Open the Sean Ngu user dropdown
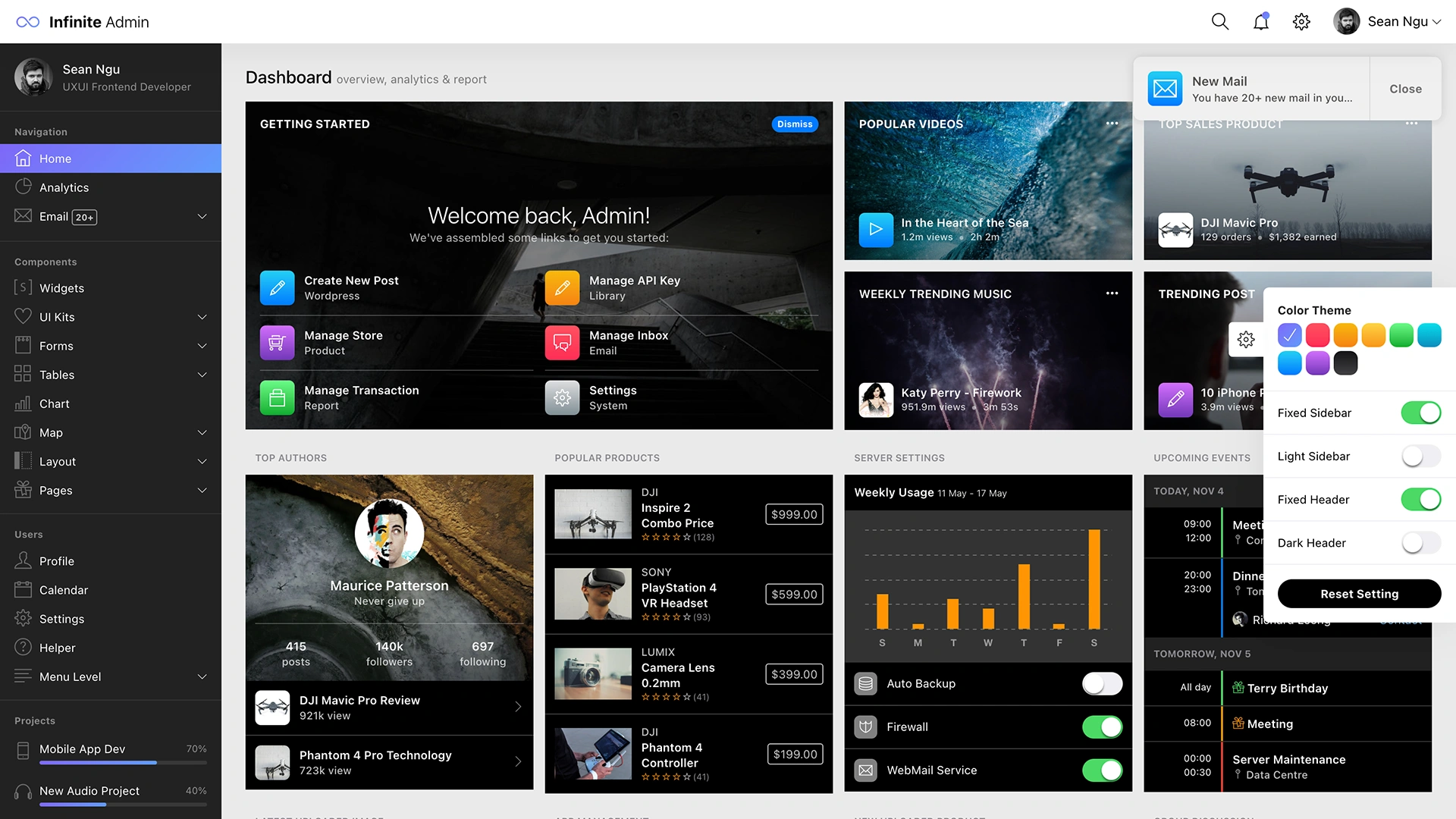The width and height of the screenshot is (1456, 819). [x=1387, y=21]
